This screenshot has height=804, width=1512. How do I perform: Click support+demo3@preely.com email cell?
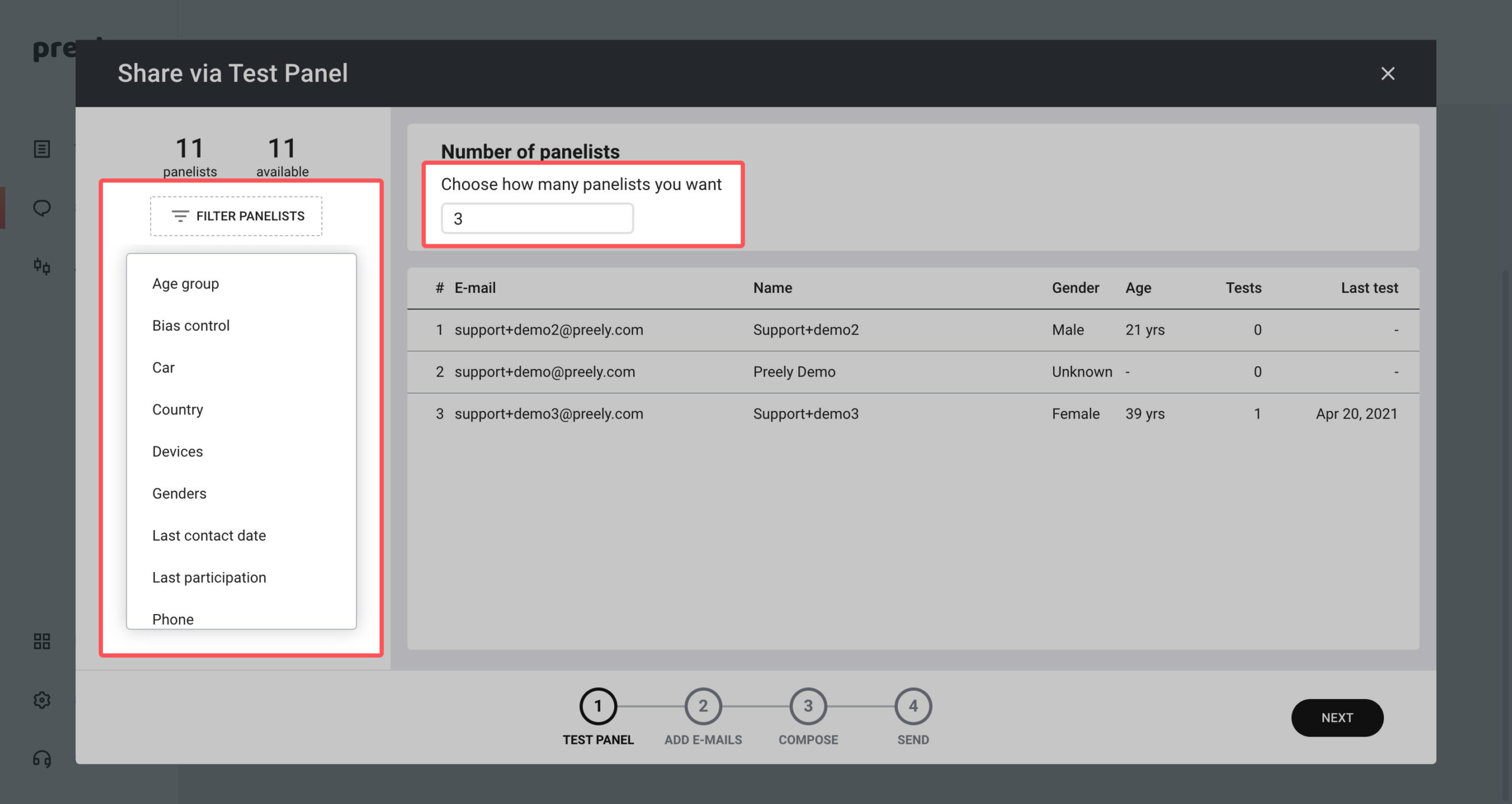click(x=549, y=414)
